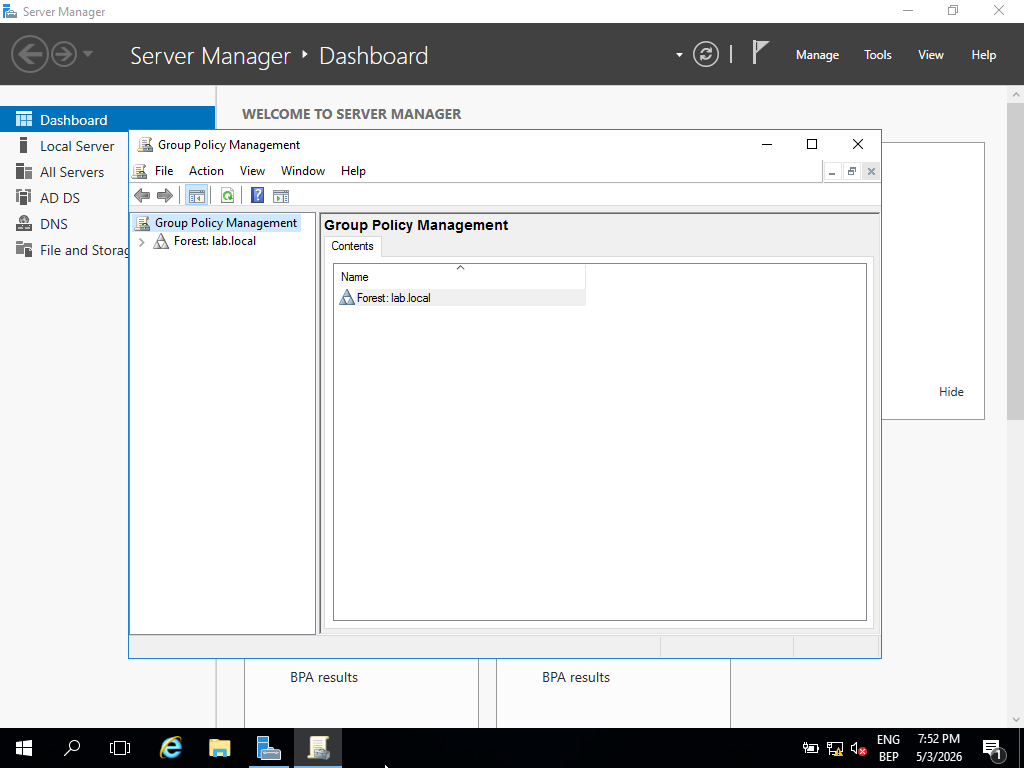1024x768 pixels.
Task: Open BPA results in second tile
Action: (576, 677)
